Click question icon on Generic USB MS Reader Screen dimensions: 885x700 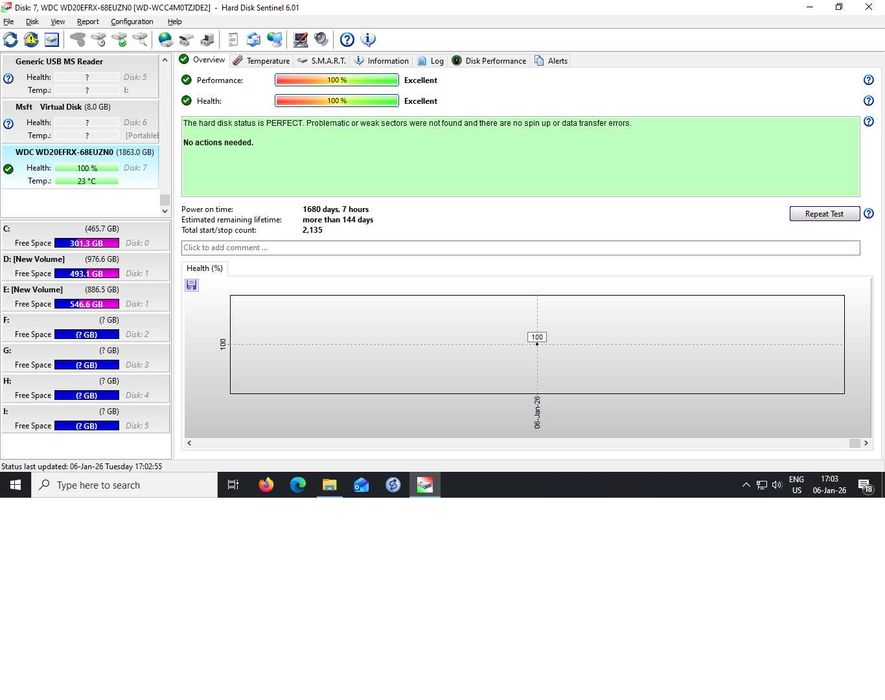8,78
